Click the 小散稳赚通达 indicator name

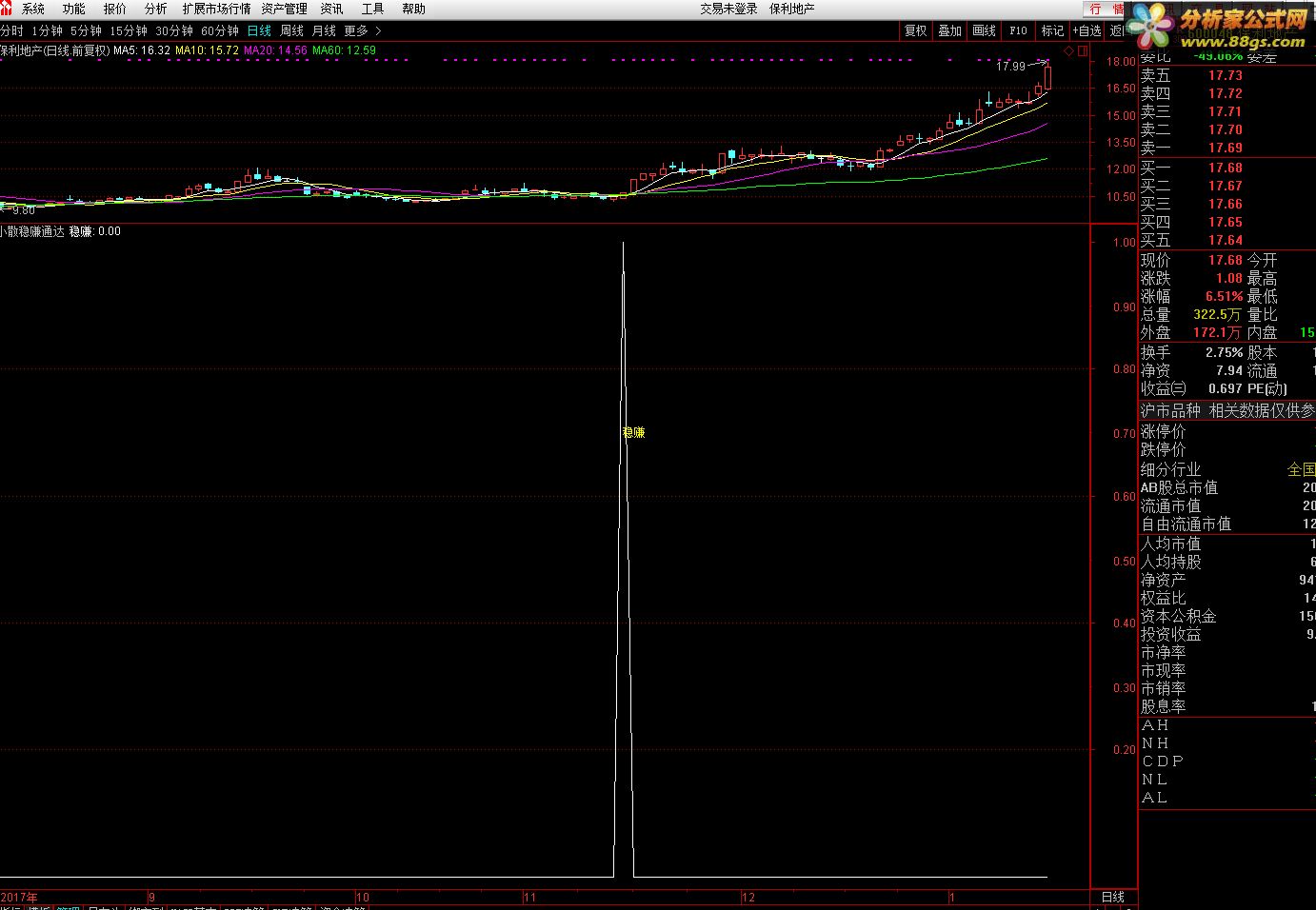coord(32,231)
